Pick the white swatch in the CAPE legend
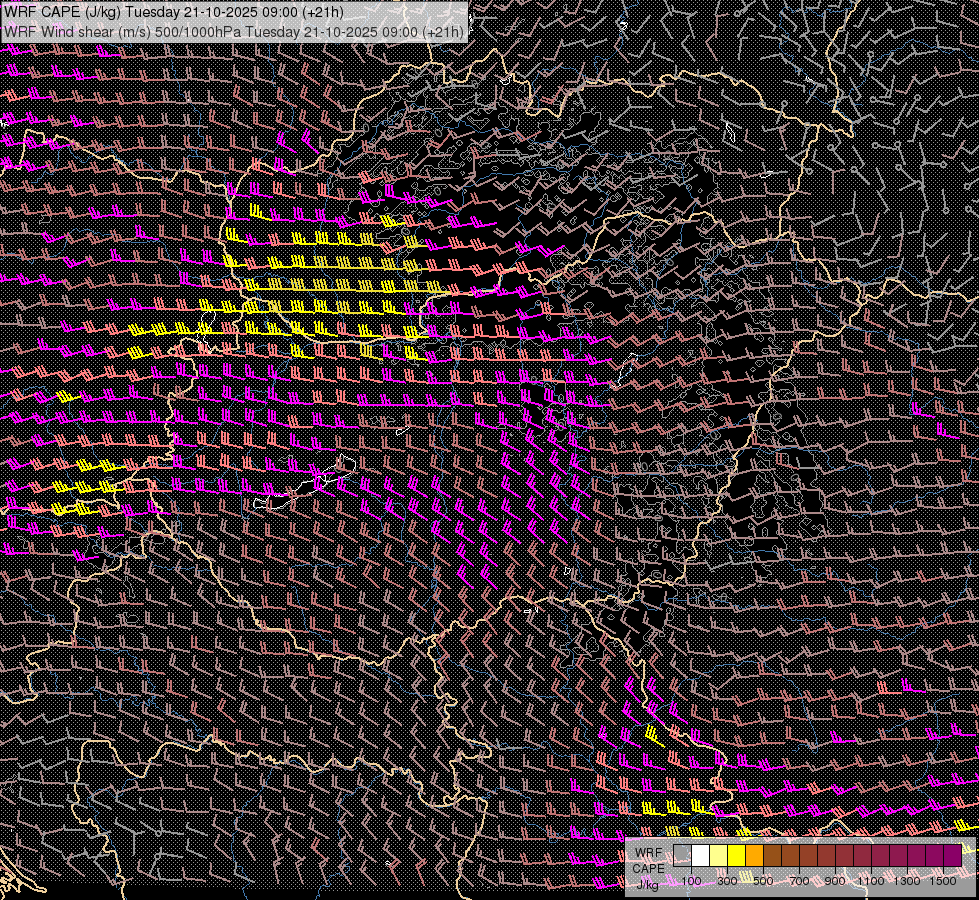Viewport: 979px width, 900px height. click(700, 855)
